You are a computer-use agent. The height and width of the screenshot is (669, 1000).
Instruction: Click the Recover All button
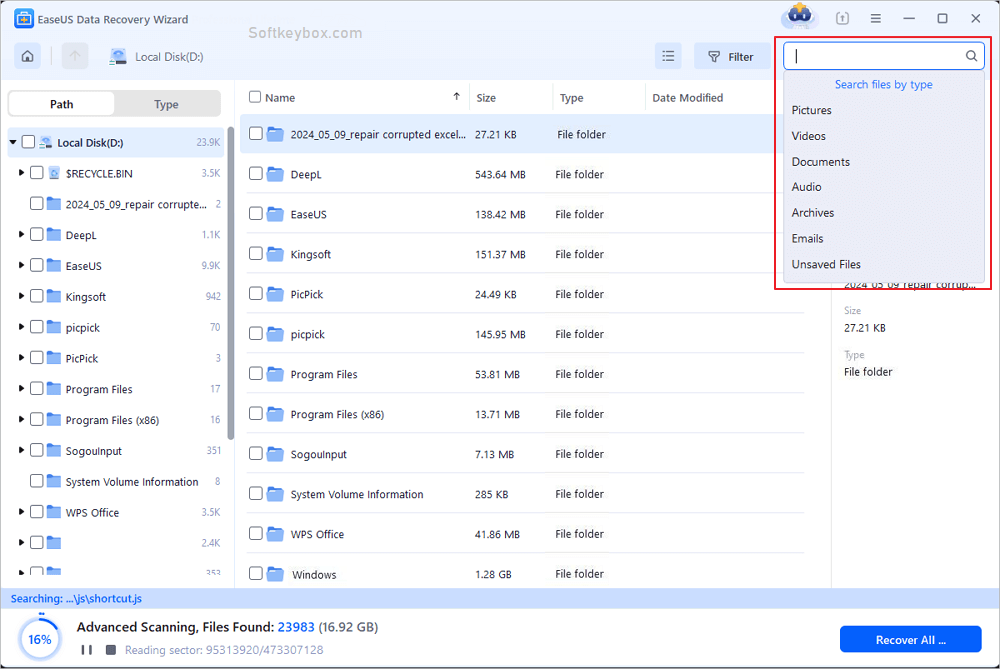[909, 639]
